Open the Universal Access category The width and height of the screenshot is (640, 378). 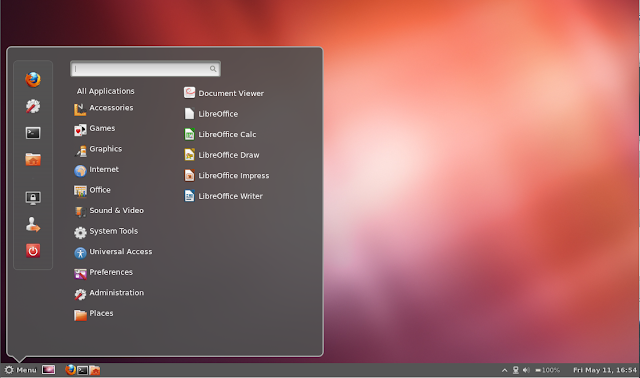[x=113, y=252]
